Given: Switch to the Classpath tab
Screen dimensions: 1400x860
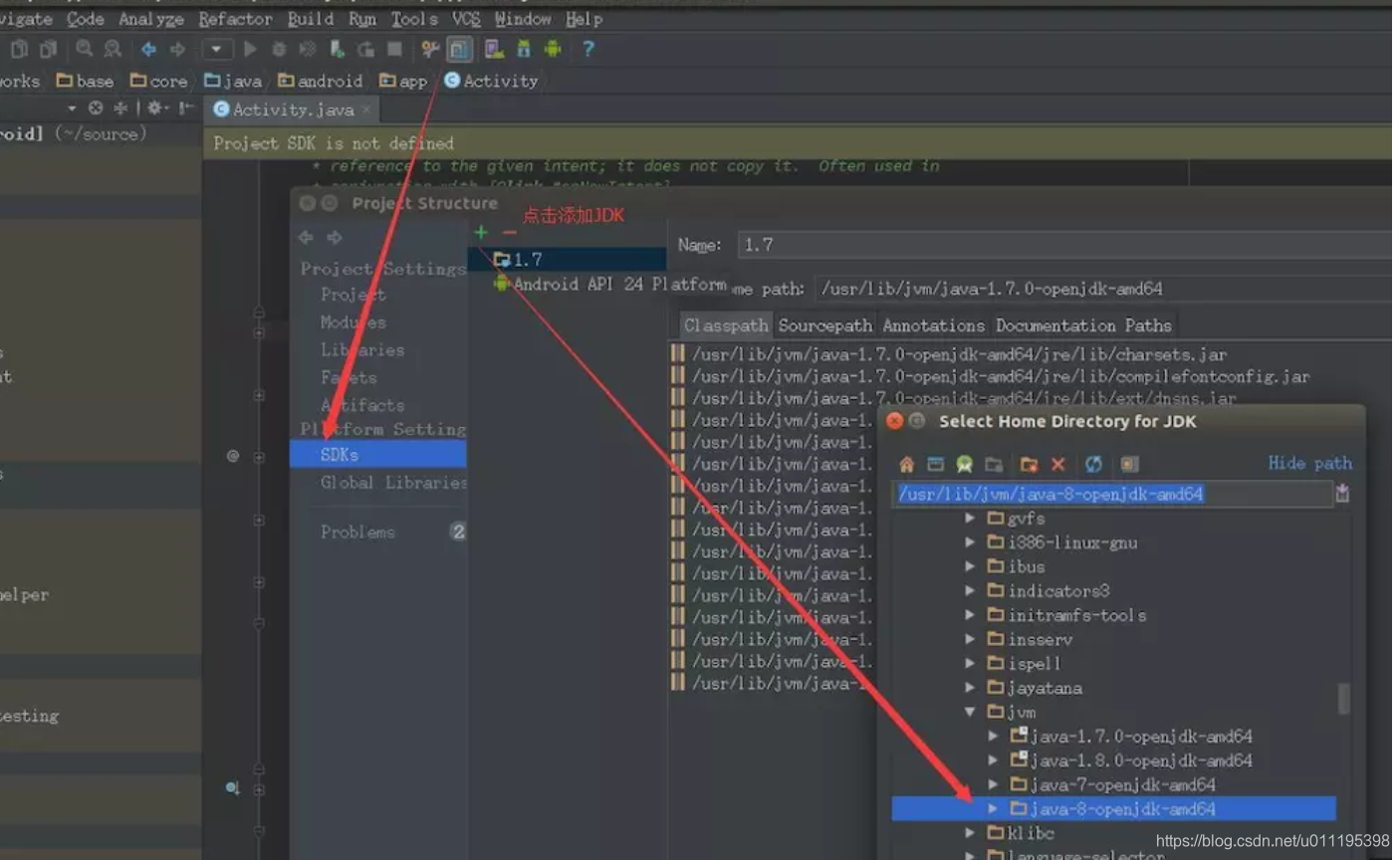Looking at the screenshot, I should [726, 325].
